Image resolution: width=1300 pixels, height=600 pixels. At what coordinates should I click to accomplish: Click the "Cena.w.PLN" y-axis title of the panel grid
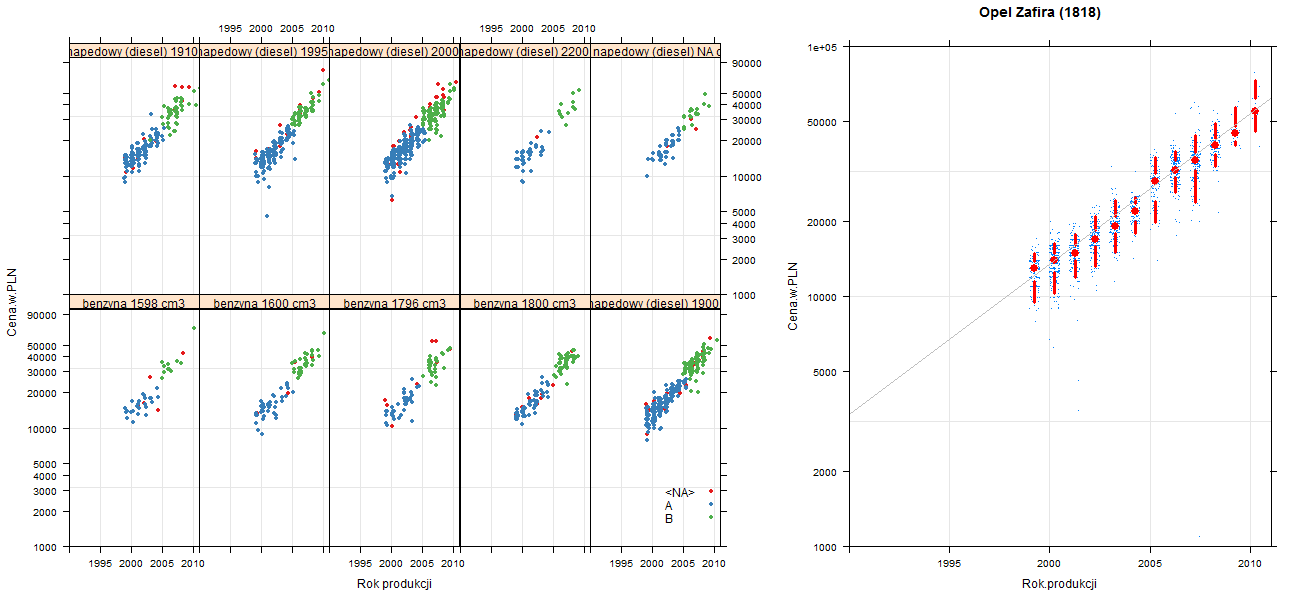pos(12,303)
